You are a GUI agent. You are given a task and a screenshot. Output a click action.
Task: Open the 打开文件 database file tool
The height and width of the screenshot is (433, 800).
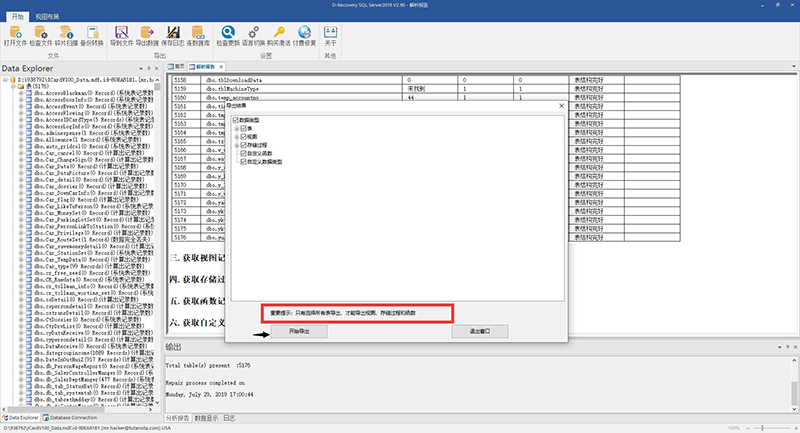[15, 36]
